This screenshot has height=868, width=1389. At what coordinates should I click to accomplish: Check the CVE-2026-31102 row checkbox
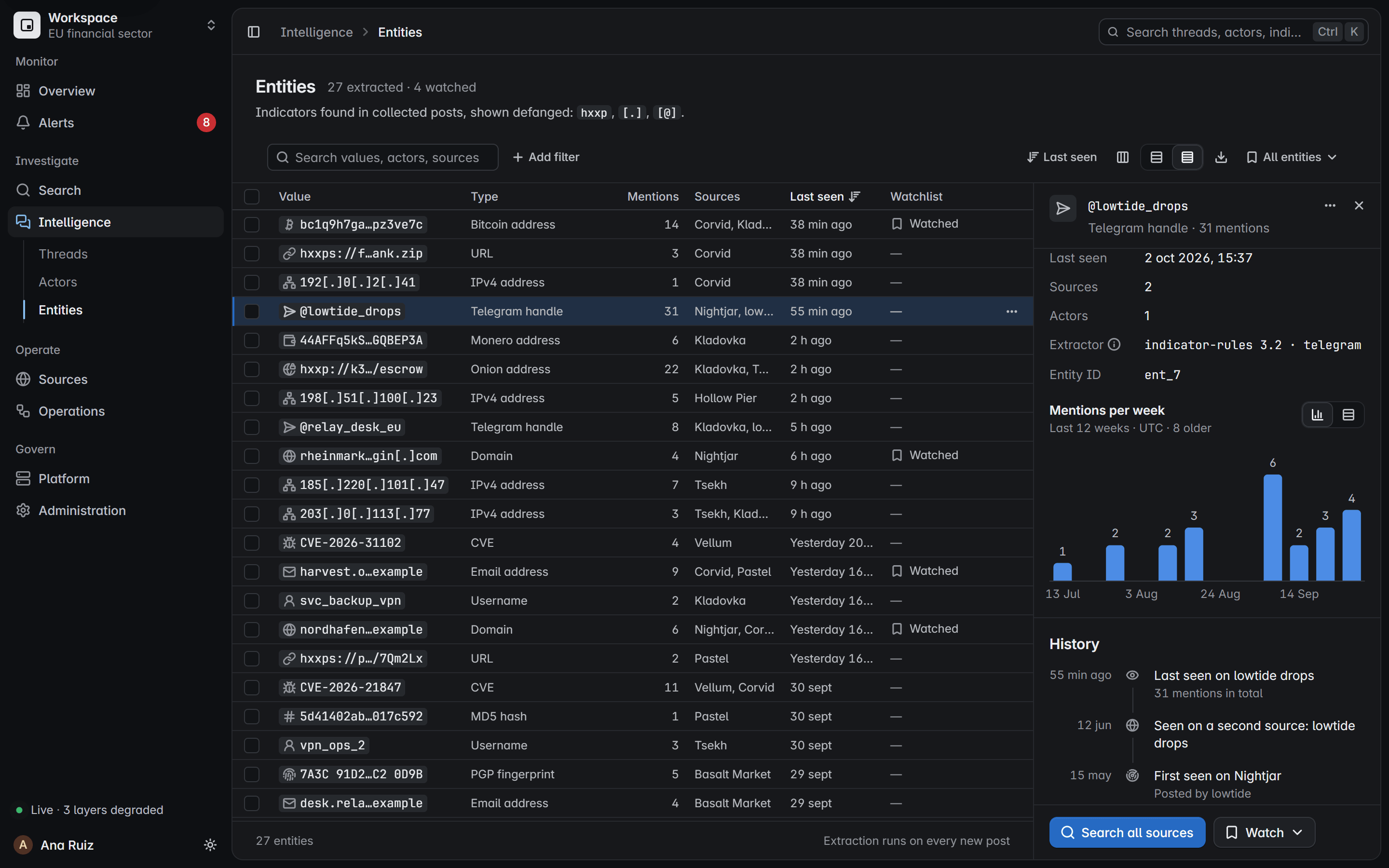[252, 543]
